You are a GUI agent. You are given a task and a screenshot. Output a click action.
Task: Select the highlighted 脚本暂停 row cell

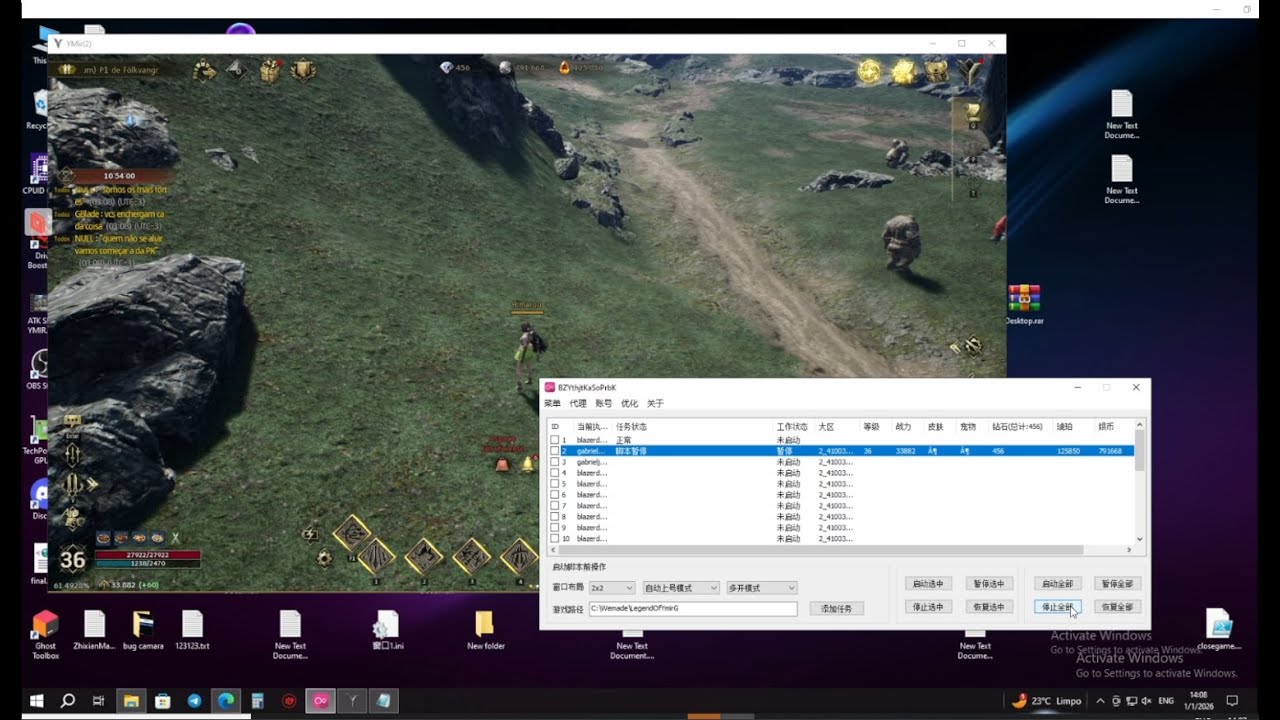pos(631,451)
